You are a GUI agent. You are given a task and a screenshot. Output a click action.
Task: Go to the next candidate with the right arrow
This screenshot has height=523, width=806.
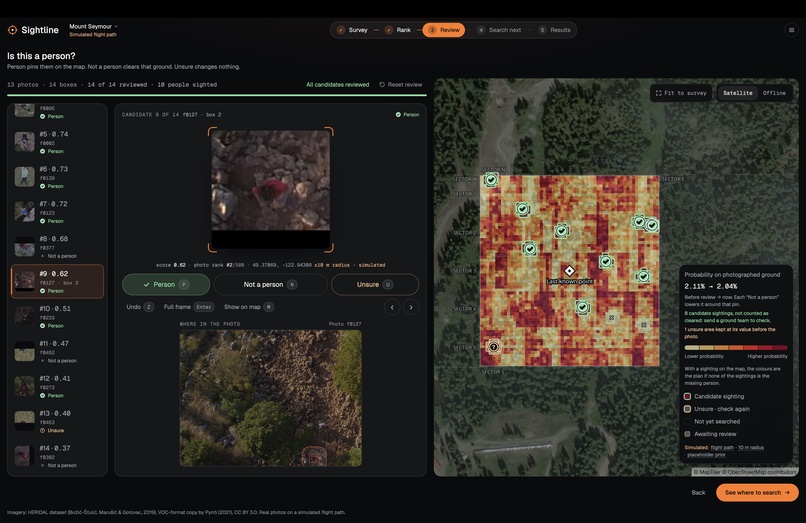(x=411, y=308)
